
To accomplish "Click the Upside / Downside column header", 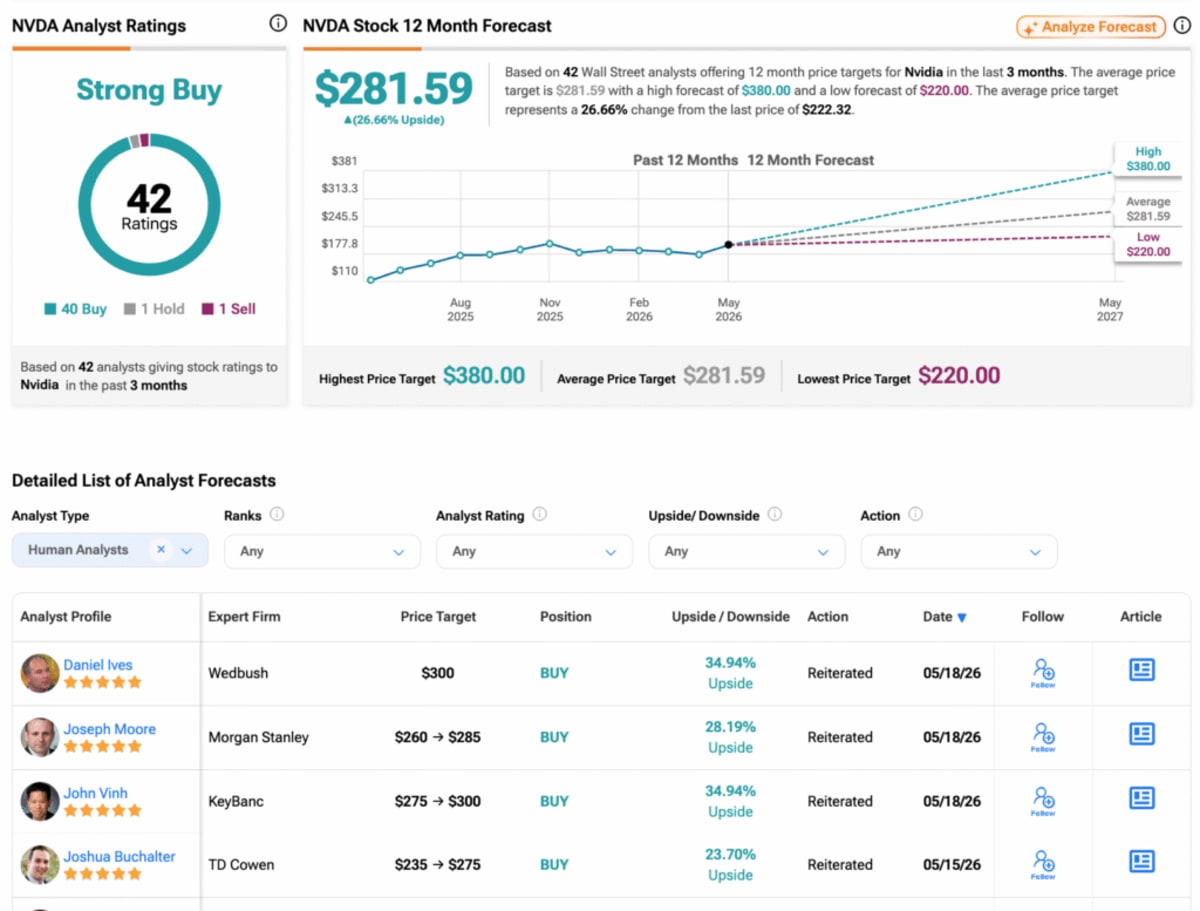I will (x=731, y=617).
